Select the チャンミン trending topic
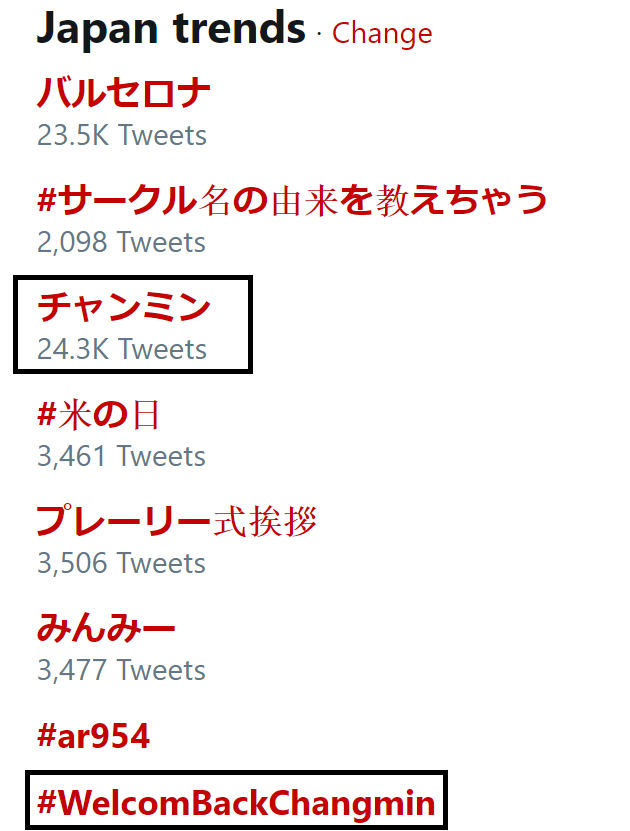Screen dimensions: 630x831 (x=124, y=307)
